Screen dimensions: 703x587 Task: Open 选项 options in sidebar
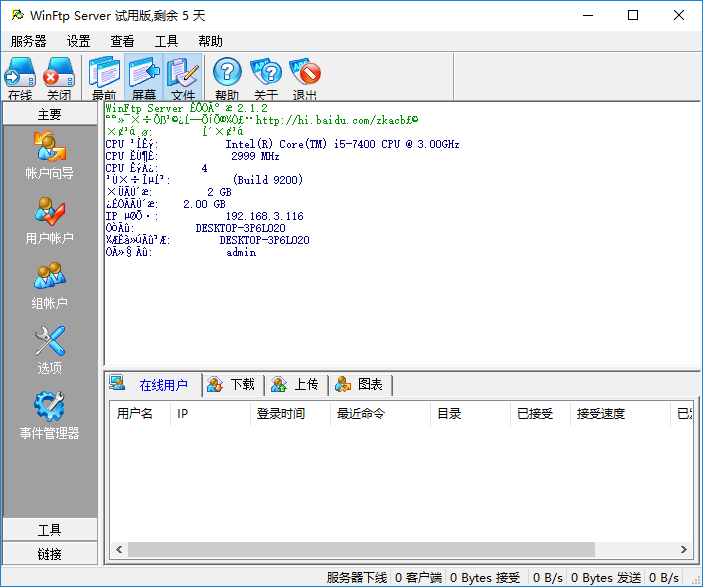click(49, 350)
